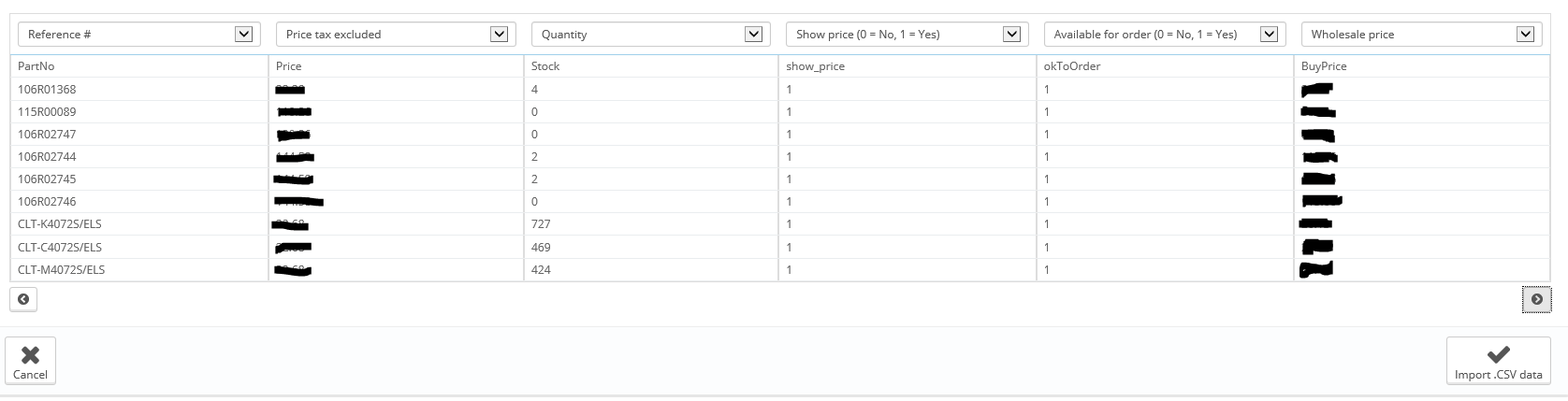The width and height of the screenshot is (1568, 401).
Task: Click the show_price header cell
Action: [815, 66]
